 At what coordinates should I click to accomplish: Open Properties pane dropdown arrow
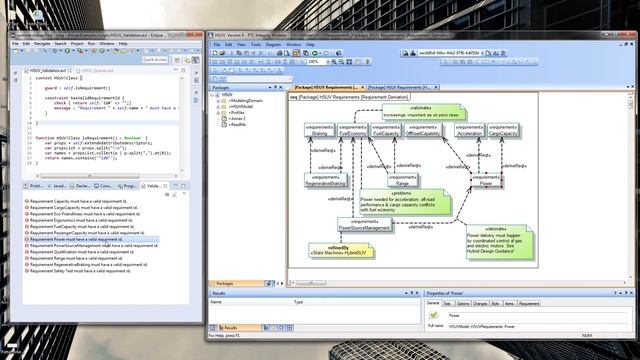pos(620,293)
